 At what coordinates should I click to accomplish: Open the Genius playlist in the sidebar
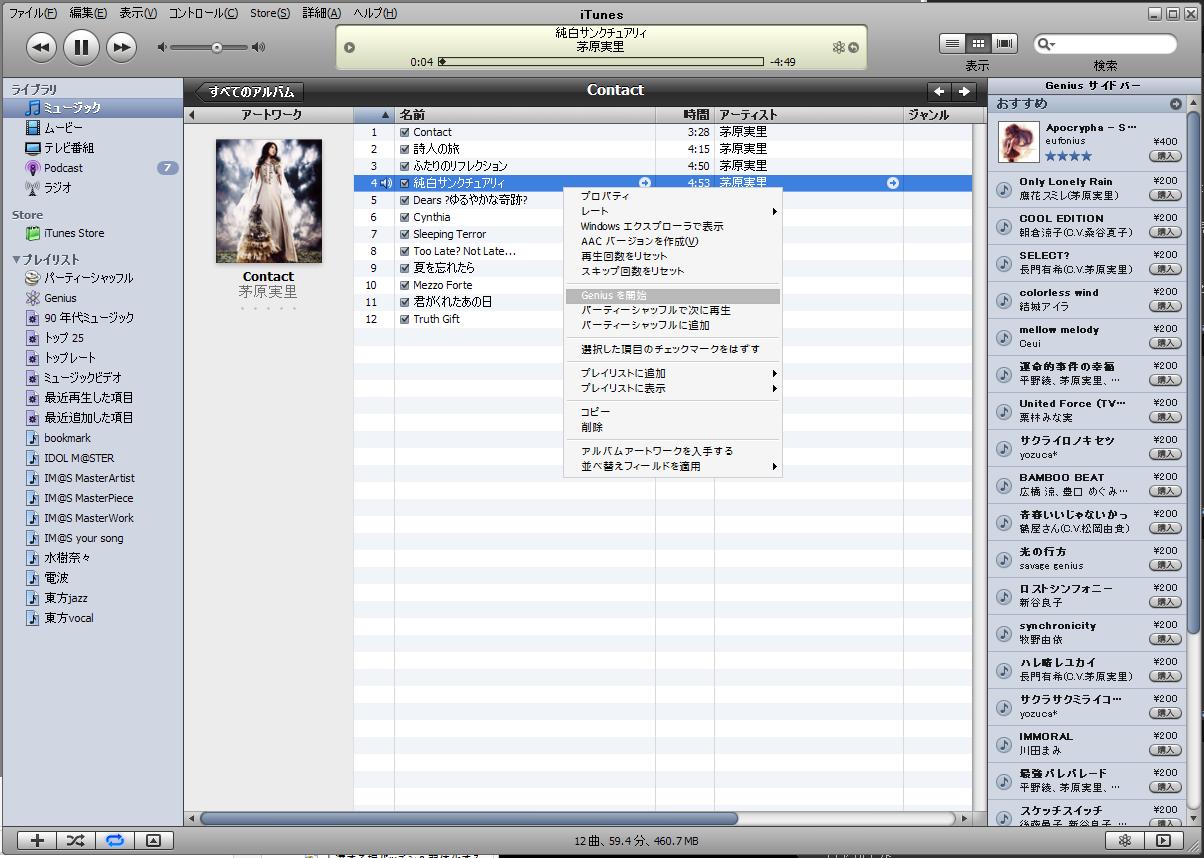pos(91,298)
